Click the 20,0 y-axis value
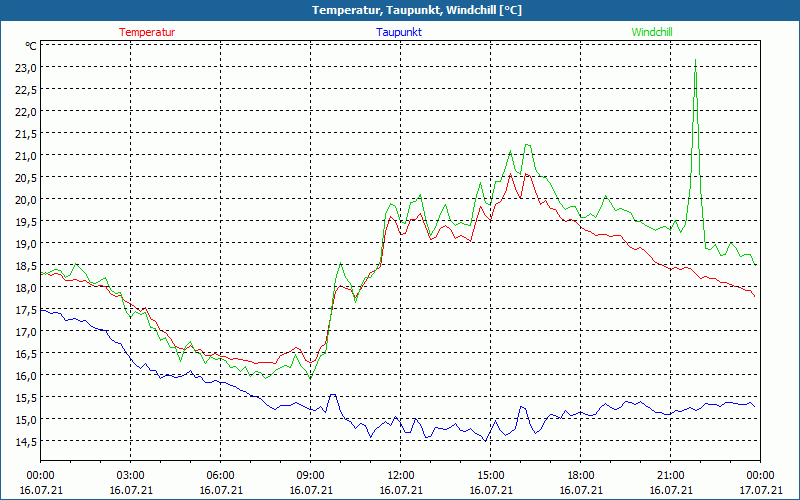 click(26, 199)
